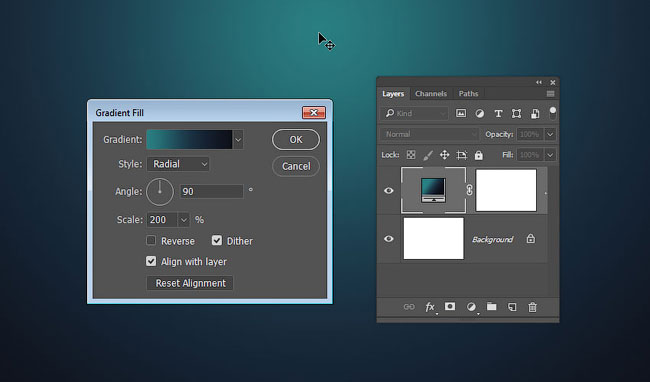
Task: Click the Angle input field
Action: pyautogui.click(x=211, y=191)
